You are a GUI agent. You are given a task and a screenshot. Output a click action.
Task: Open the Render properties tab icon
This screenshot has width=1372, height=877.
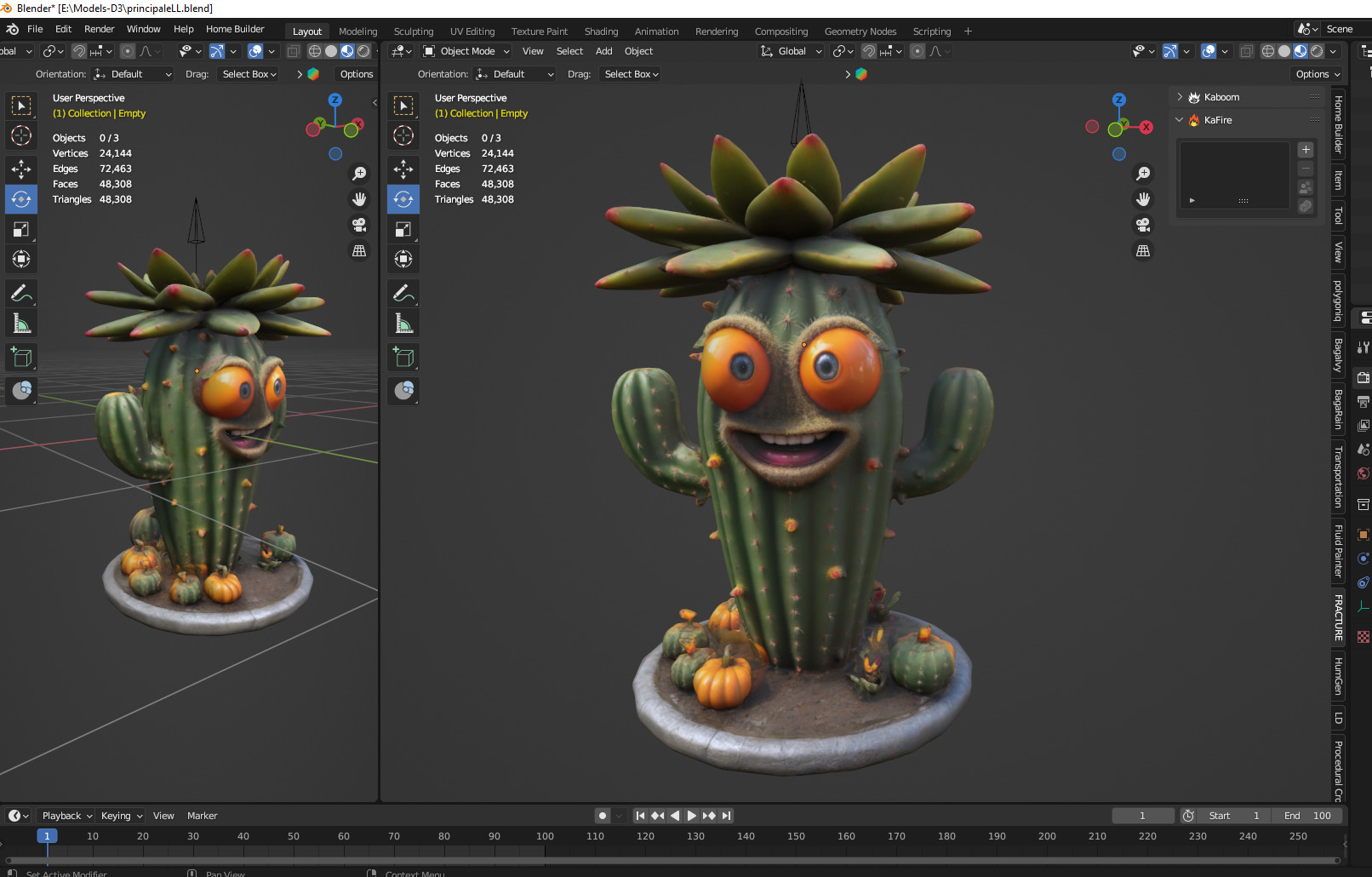[1363, 377]
